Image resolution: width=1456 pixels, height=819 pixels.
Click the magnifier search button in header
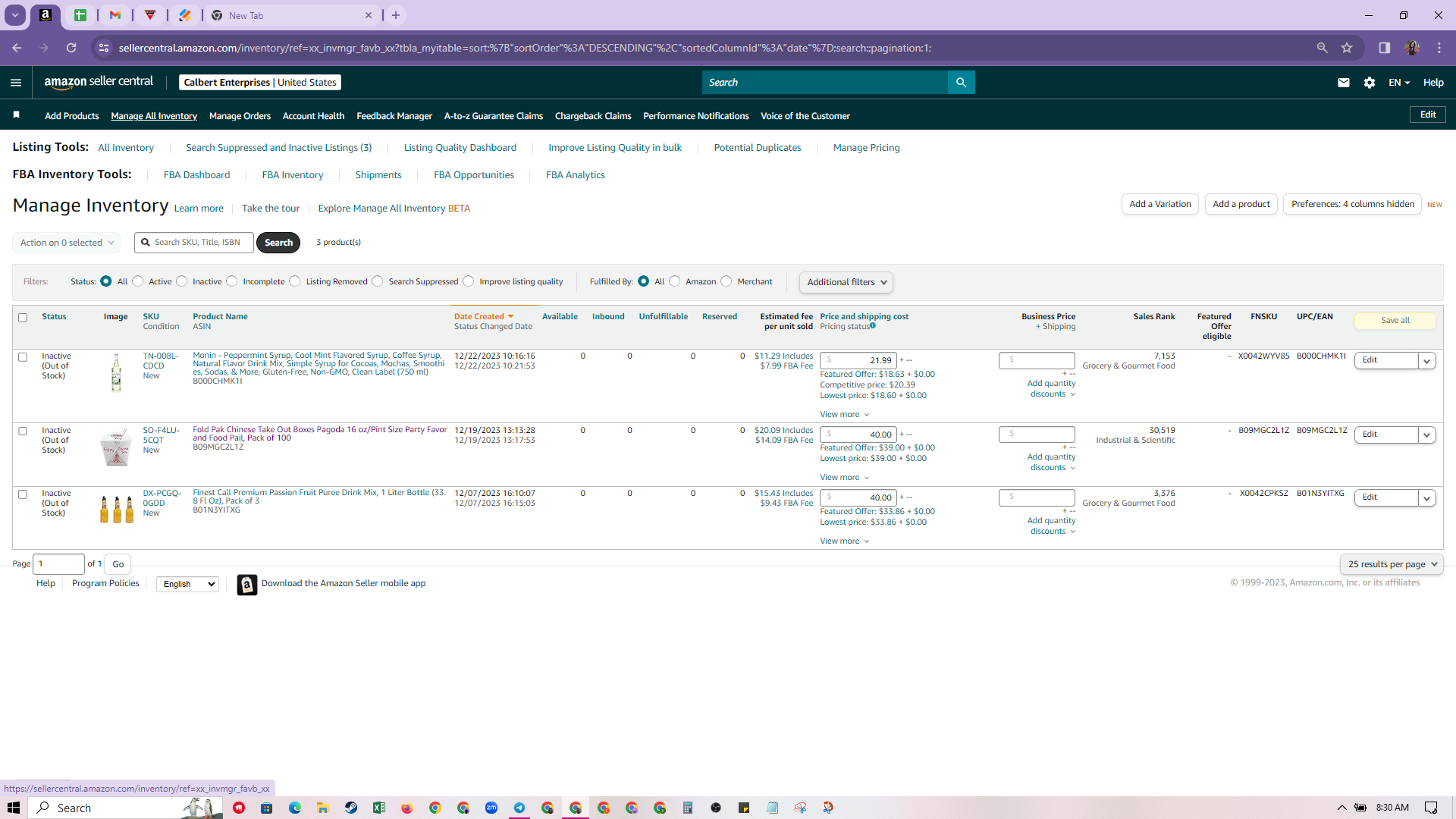[x=961, y=83]
